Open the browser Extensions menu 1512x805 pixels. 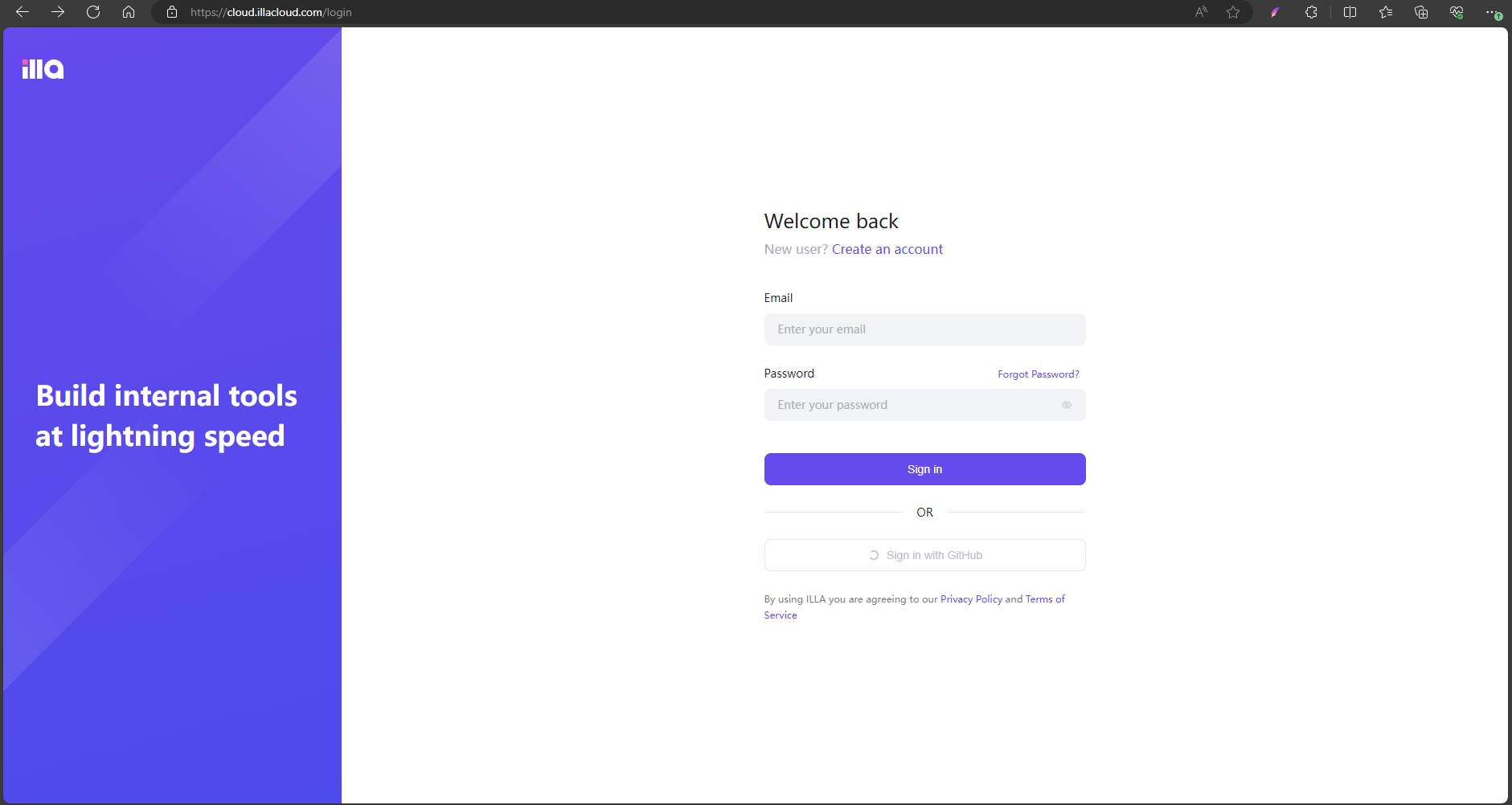pyautogui.click(x=1311, y=12)
